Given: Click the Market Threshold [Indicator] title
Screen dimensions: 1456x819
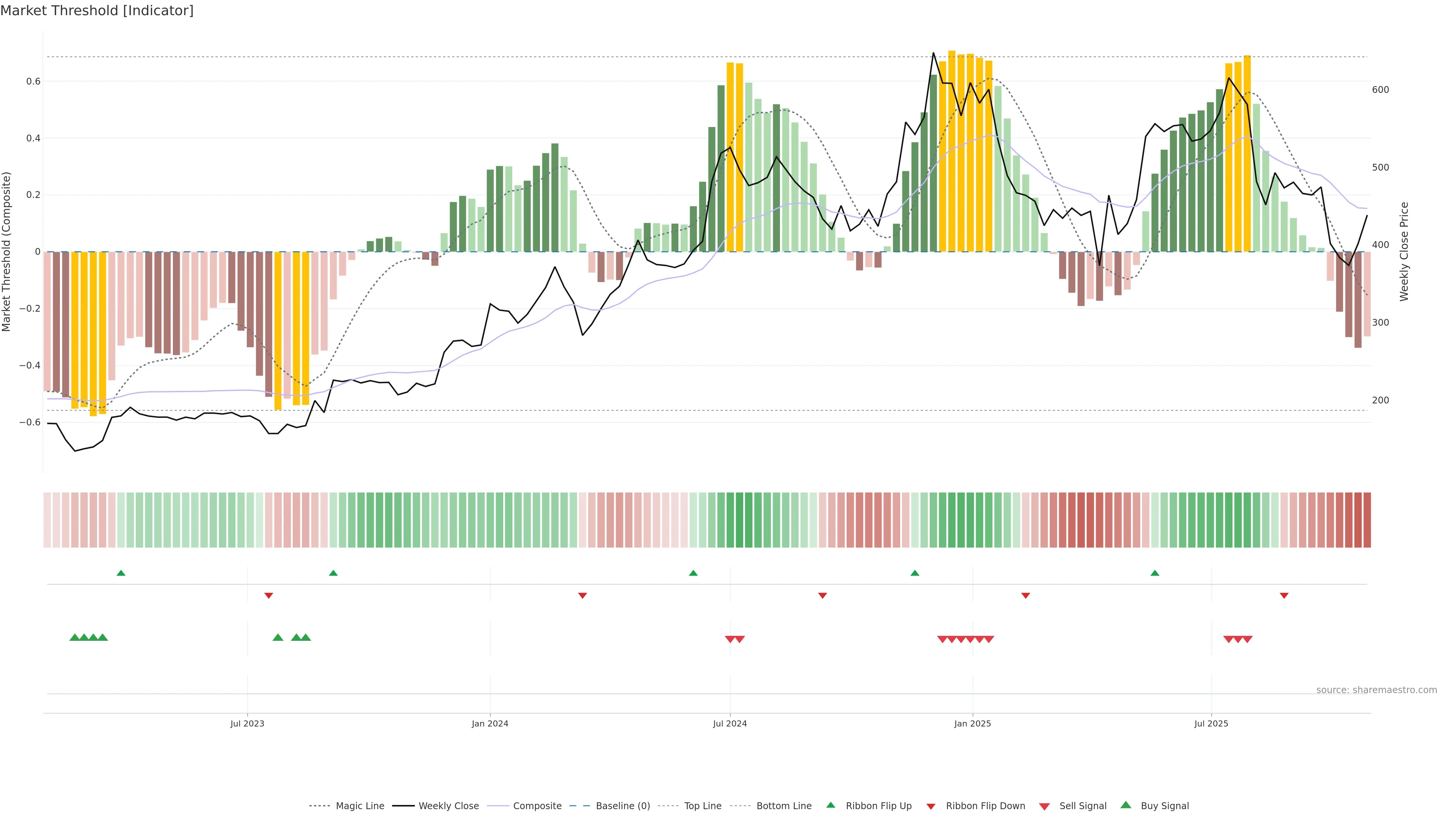Looking at the screenshot, I should point(97,11).
